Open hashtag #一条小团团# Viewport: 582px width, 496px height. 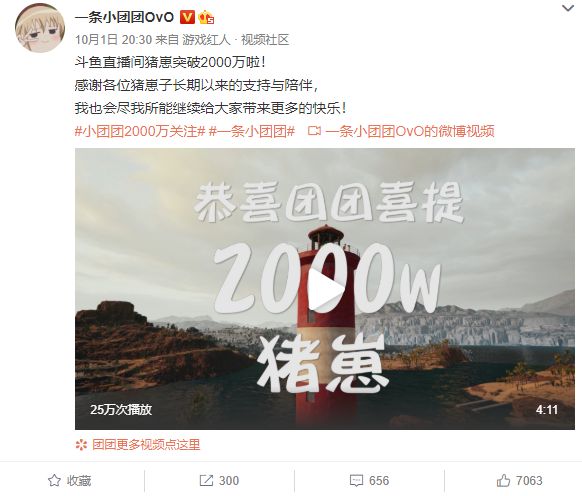(252, 131)
